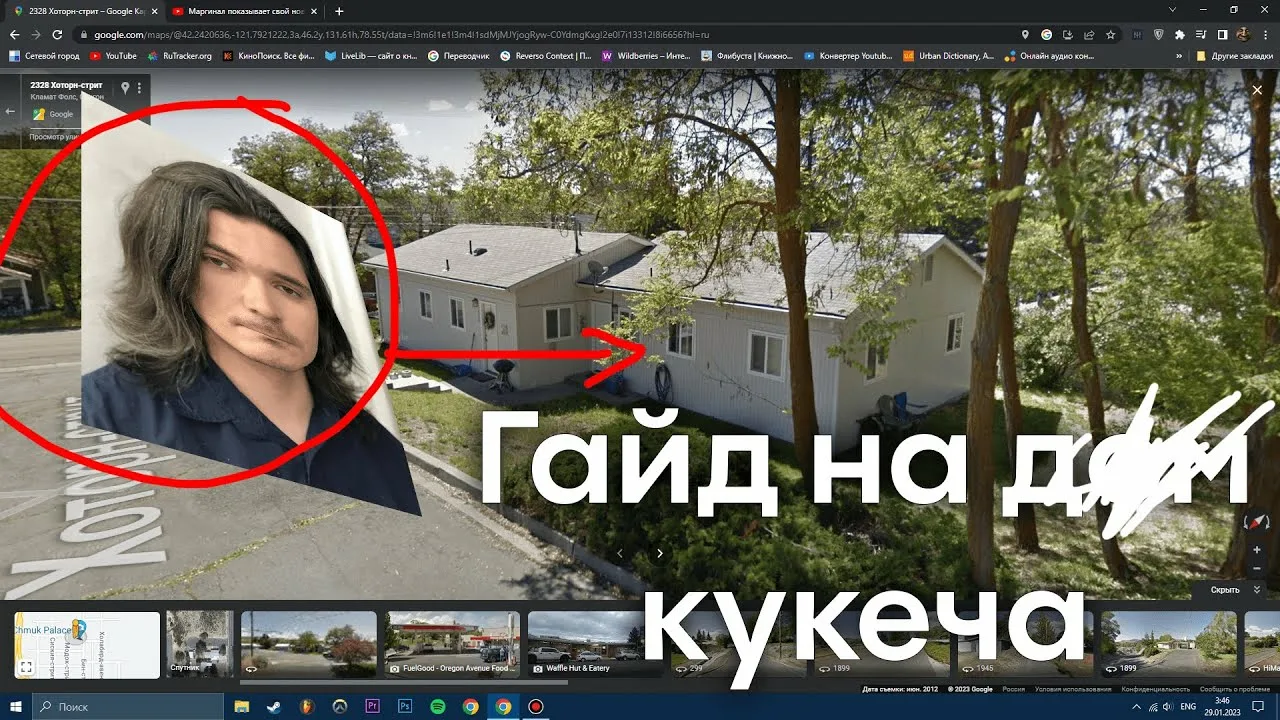This screenshot has width=1280, height=720.
Task: Open a new browser tab
Action: pyautogui.click(x=339, y=11)
